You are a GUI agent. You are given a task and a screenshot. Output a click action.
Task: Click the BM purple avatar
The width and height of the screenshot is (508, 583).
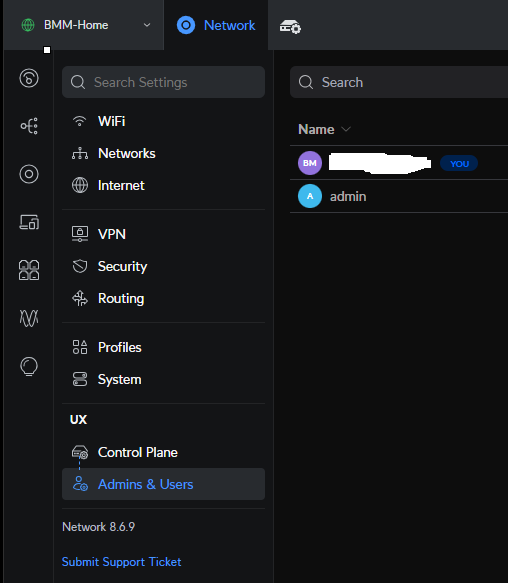pyautogui.click(x=310, y=163)
